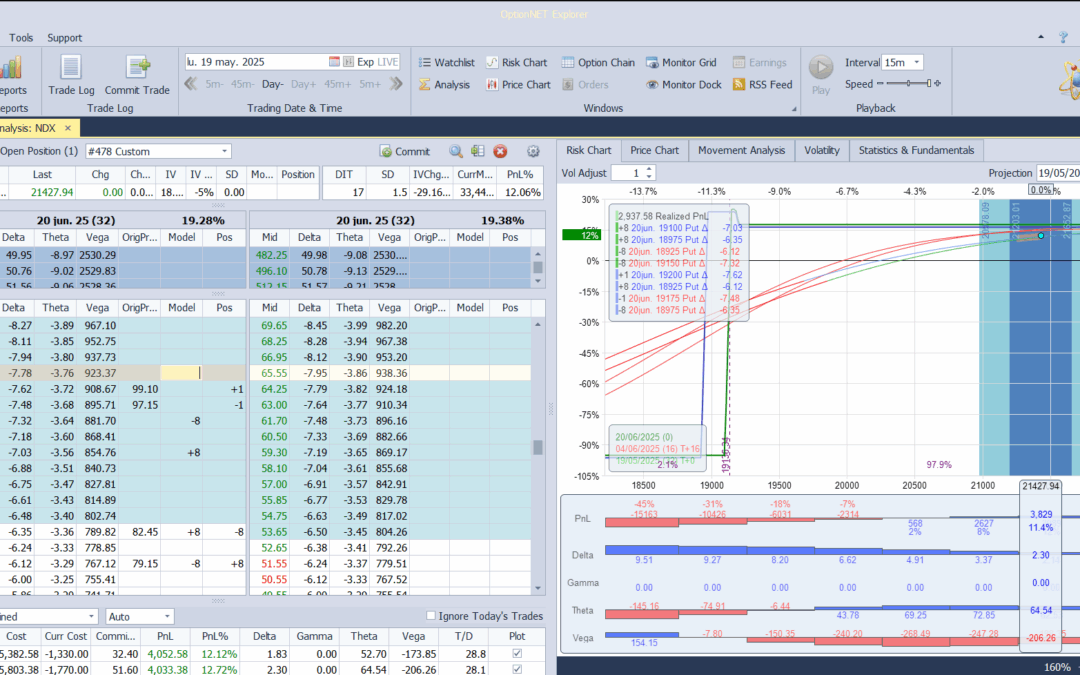Image resolution: width=1080 pixels, height=675 pixels.
Task: Click the Projection date field
Action: [x=1058, y=173]
